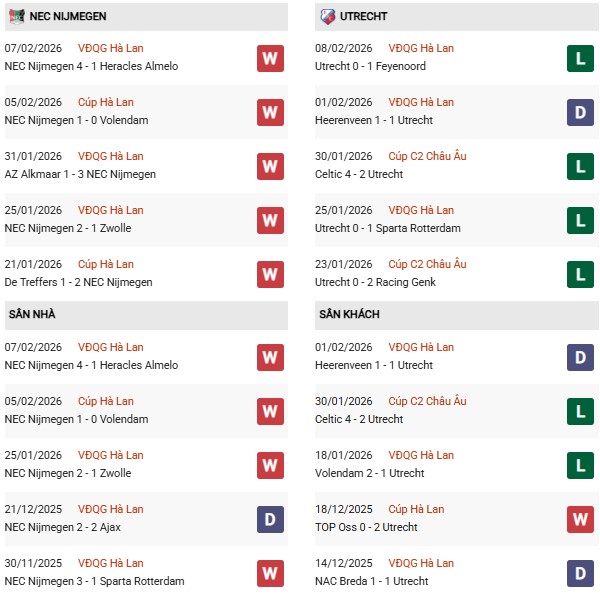600x596 pixels.
Task: Click D badge for NAC Breda 1-1 Utrecht
Action: (x=580, y=573)
